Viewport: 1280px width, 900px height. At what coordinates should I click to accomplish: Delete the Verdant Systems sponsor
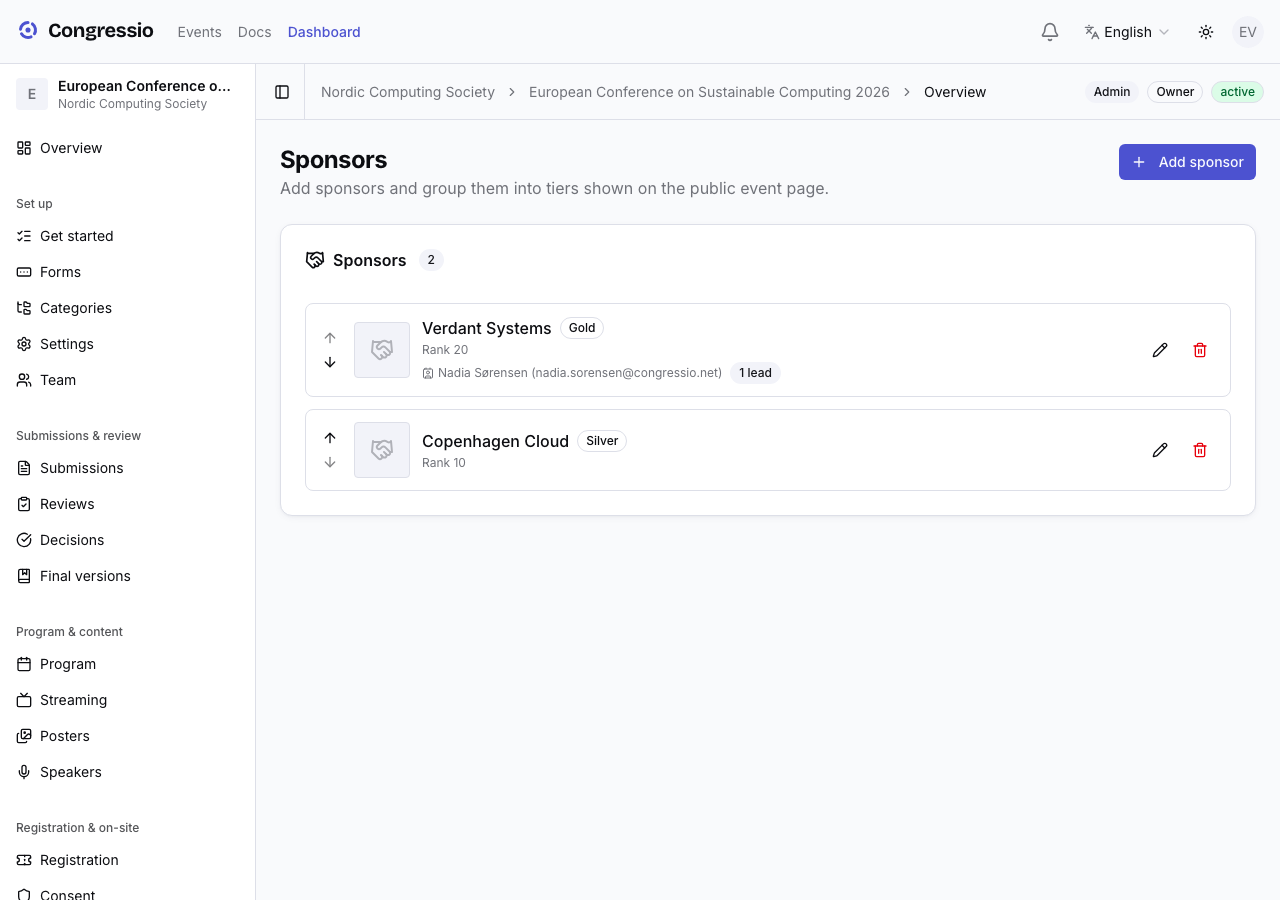(x=1200, y=350)
